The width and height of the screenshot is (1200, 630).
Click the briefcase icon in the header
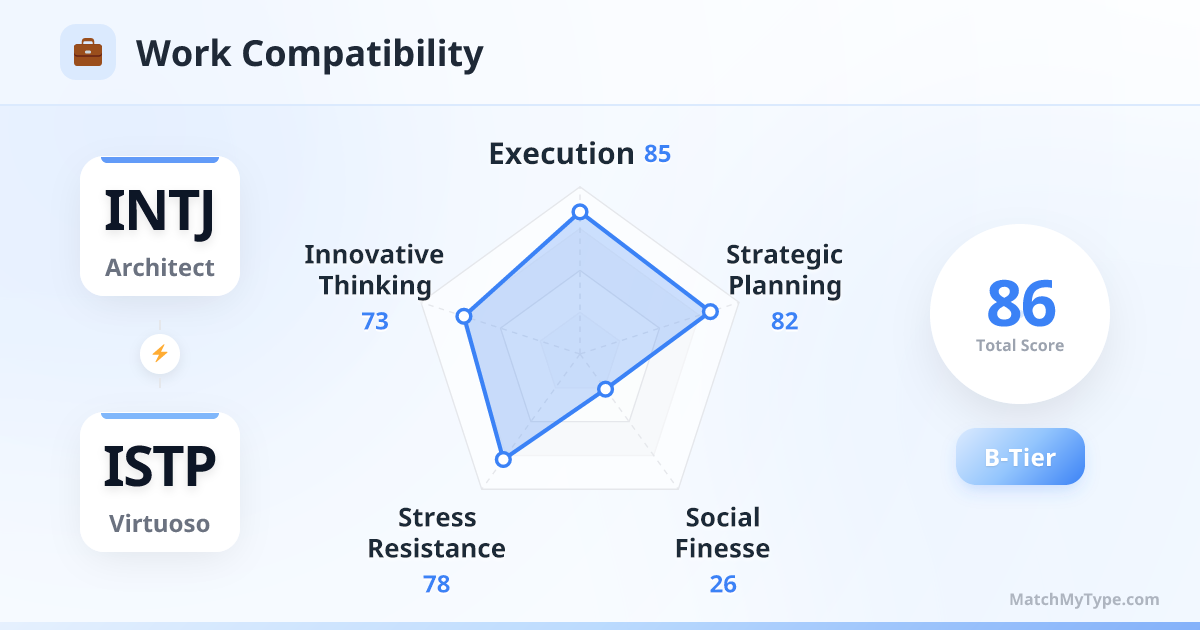pyautogui.click(x=88, y=52)
